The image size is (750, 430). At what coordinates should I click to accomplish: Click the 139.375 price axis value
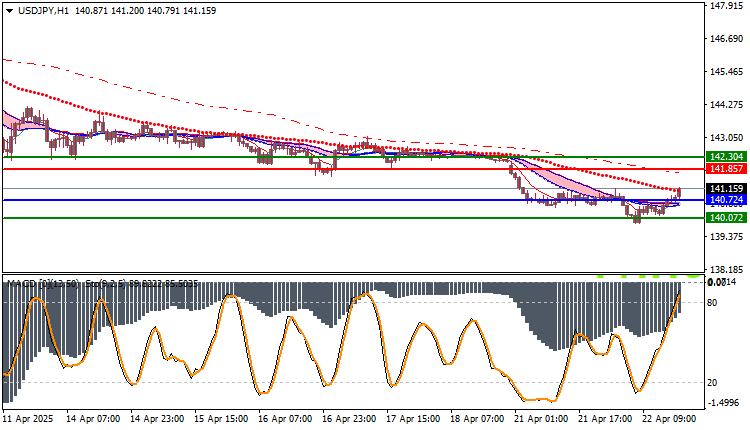(727, 237)
